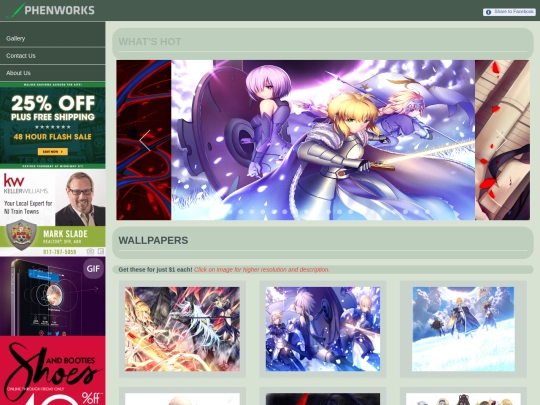Click the red 'Click on image for higher resolution' text
The height and width of the screenshot is (405, 540).
pyautogui.click(x=261, y=270)
